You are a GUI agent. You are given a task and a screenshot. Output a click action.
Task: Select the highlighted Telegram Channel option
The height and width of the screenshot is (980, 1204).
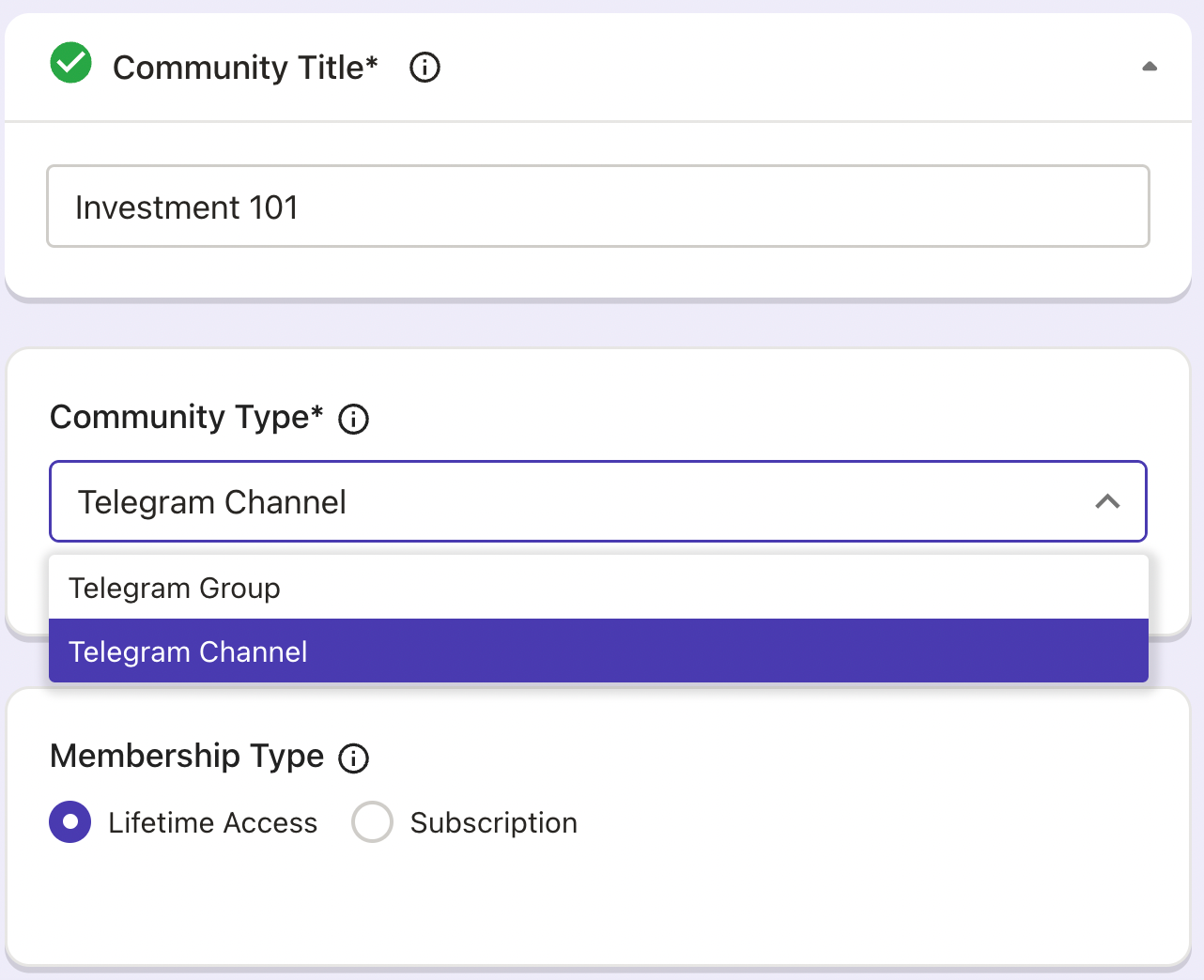point(188,651)
